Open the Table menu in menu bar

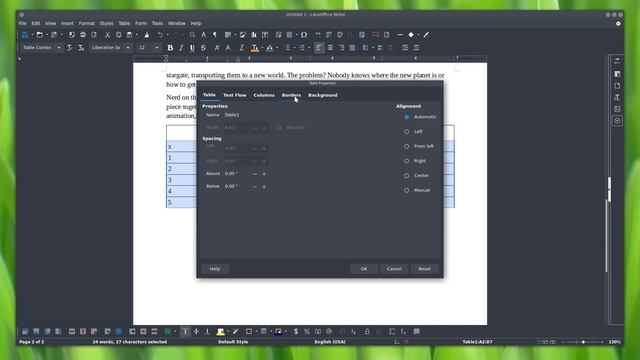coord(124,23)
